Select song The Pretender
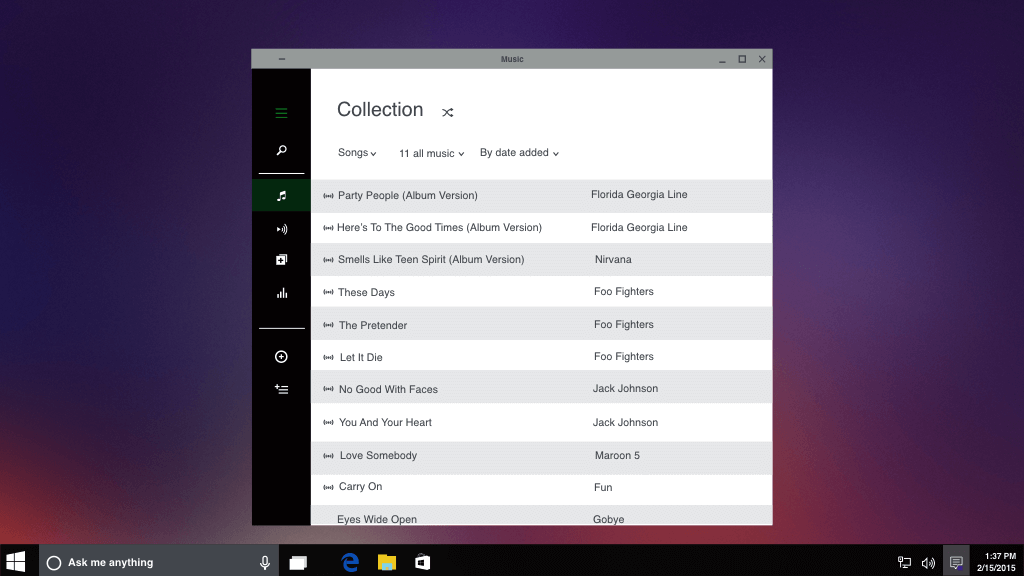Screen dimensions: 1024x576 coord(373,325)
